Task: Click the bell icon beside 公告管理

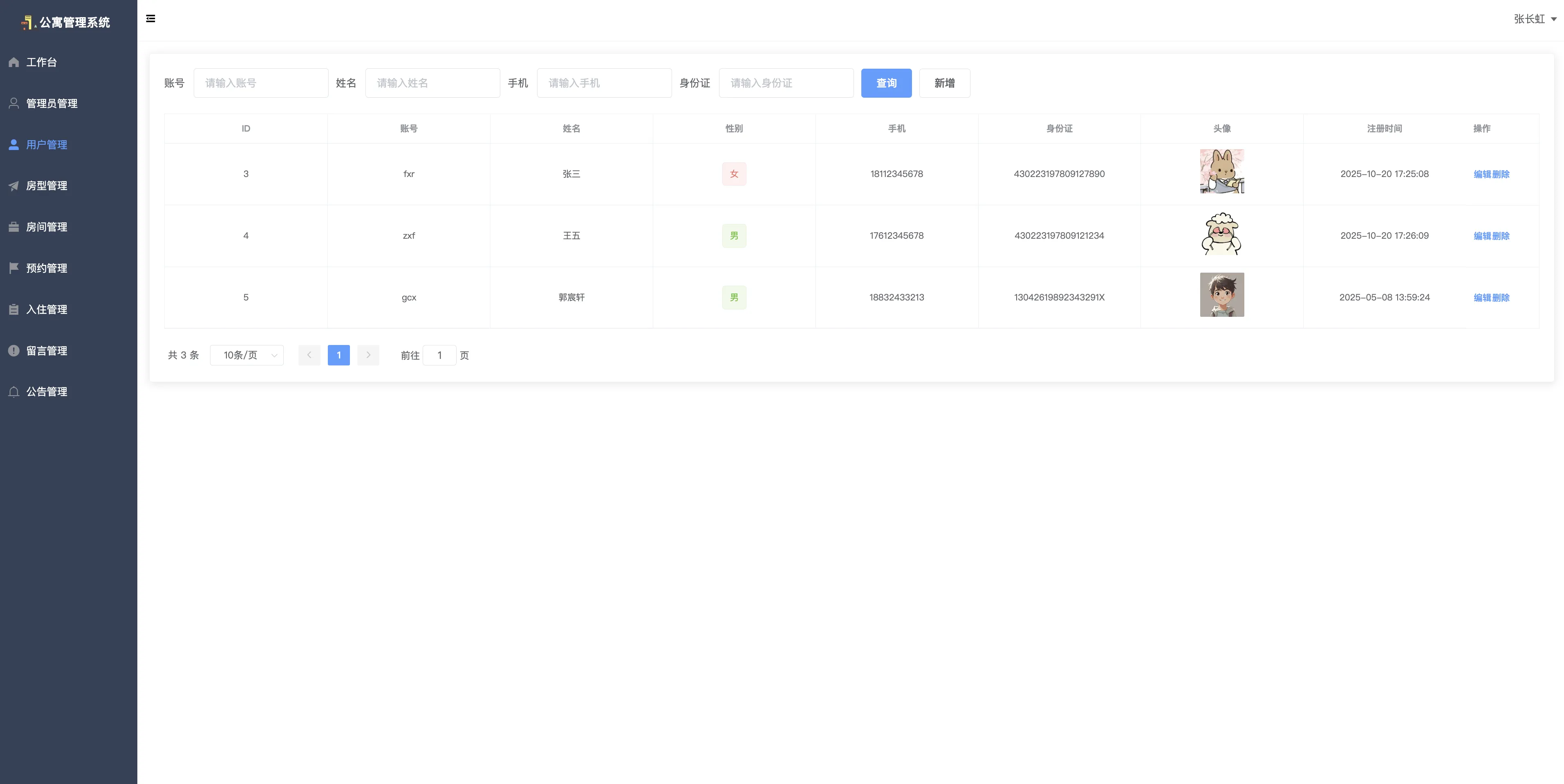Action: point(13,392)
